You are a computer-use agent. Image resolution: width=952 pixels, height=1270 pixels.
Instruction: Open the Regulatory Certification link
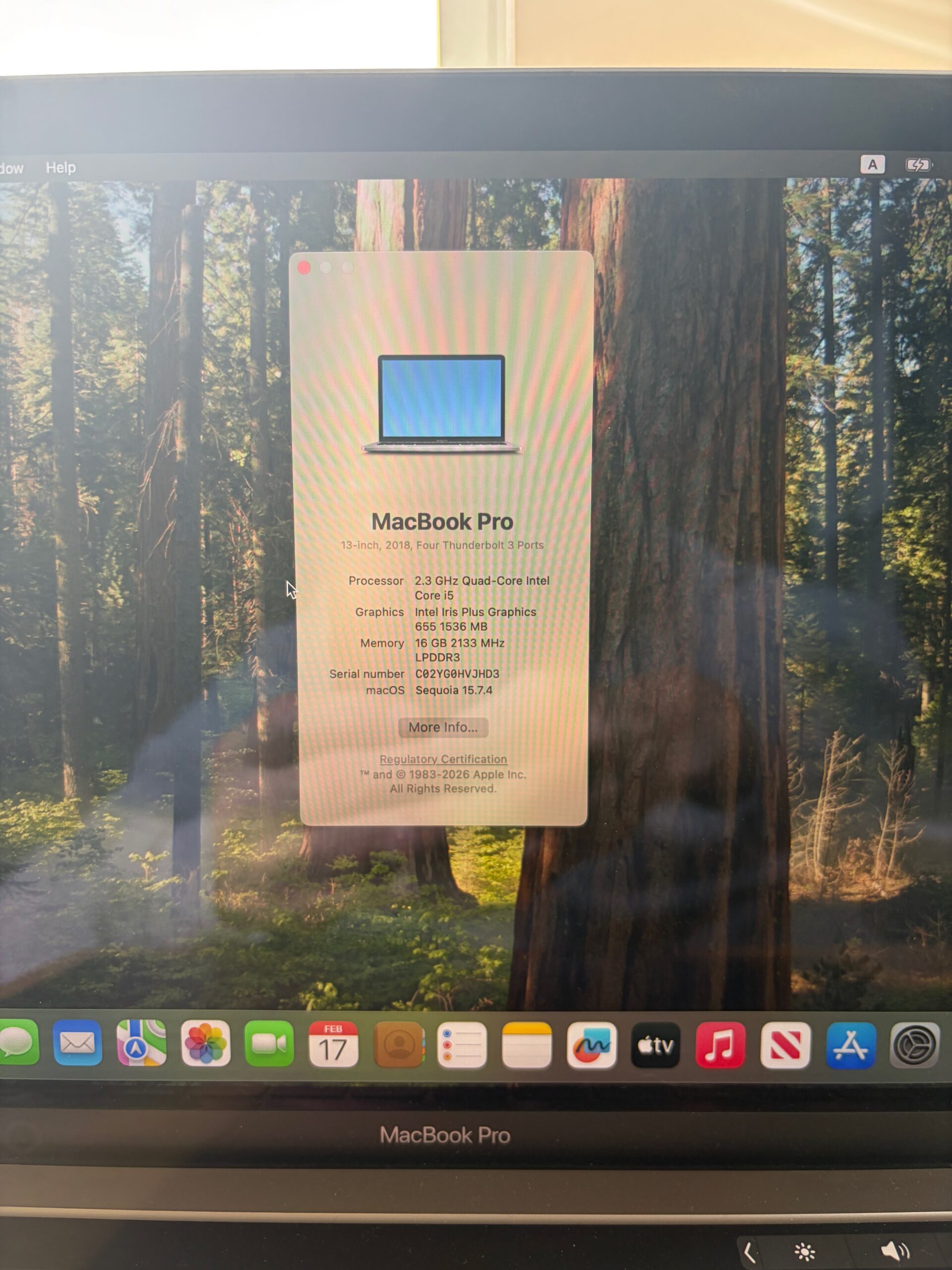[443, 759]
